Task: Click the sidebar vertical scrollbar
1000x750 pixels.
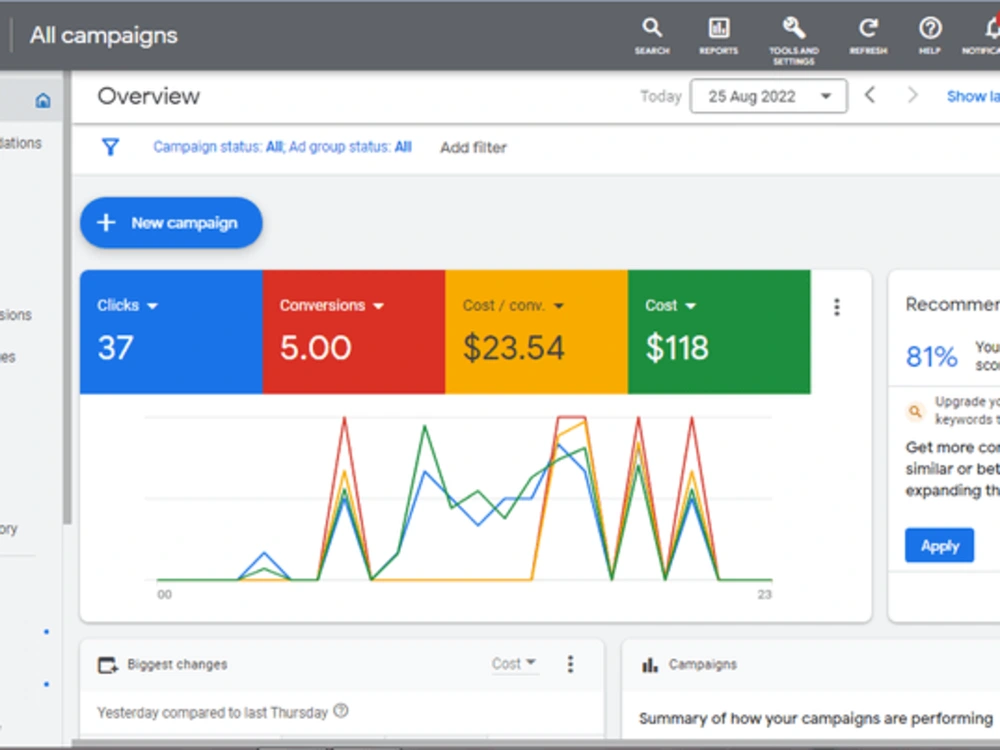Action: [x=67, y=298]
